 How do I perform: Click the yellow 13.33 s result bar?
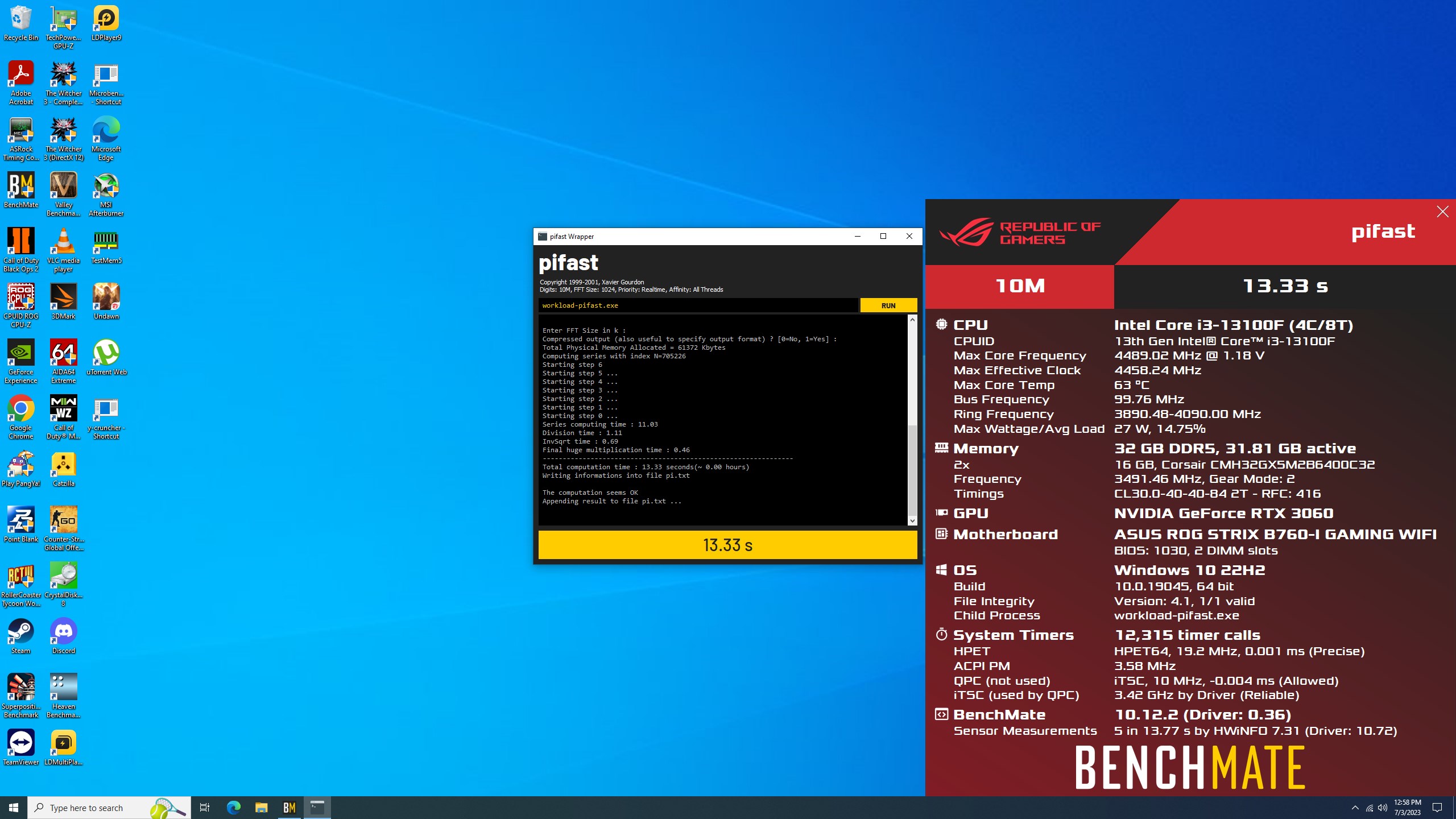point(727,545)
